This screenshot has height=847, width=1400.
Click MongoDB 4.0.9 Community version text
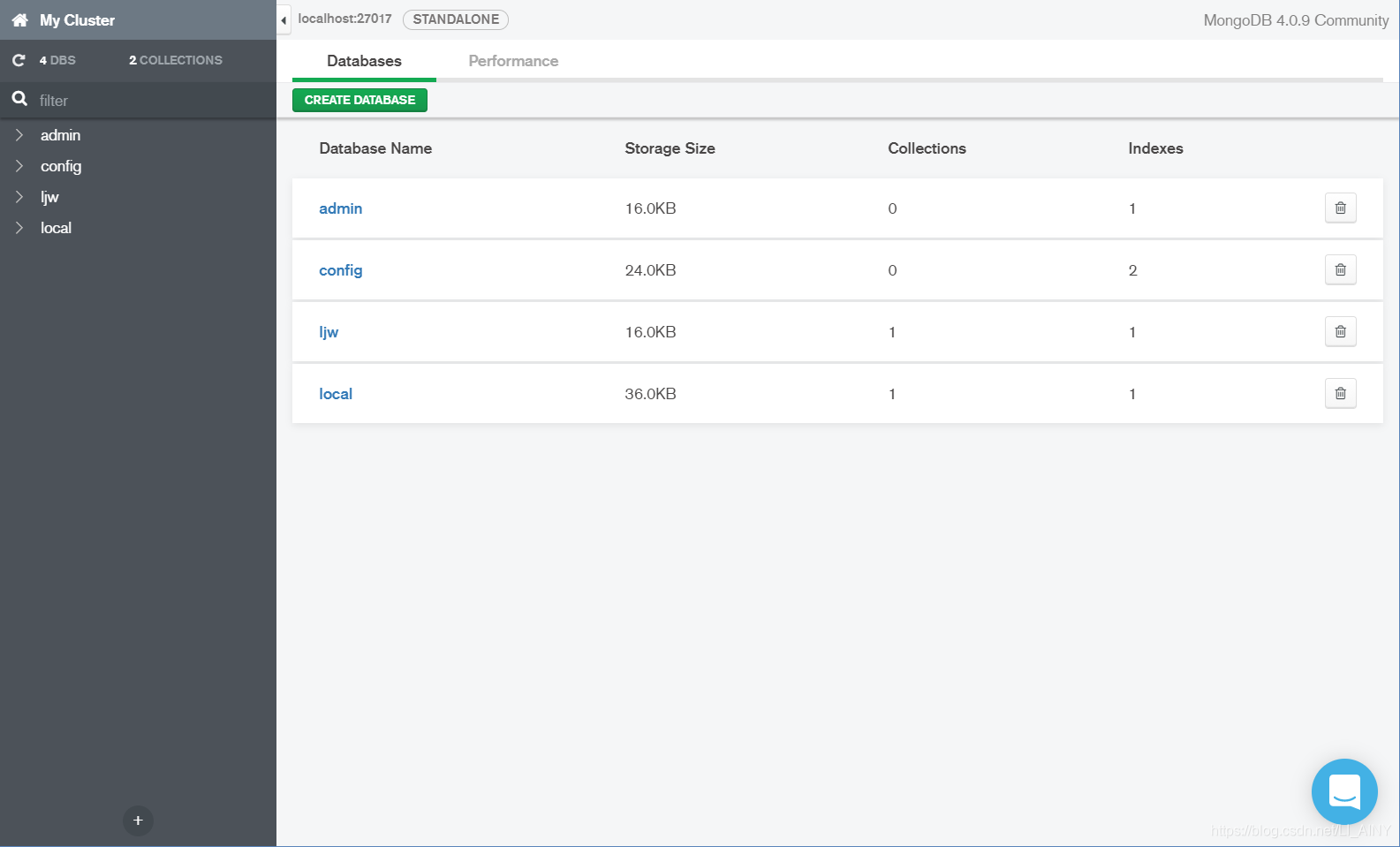[x=1296, y=20]
